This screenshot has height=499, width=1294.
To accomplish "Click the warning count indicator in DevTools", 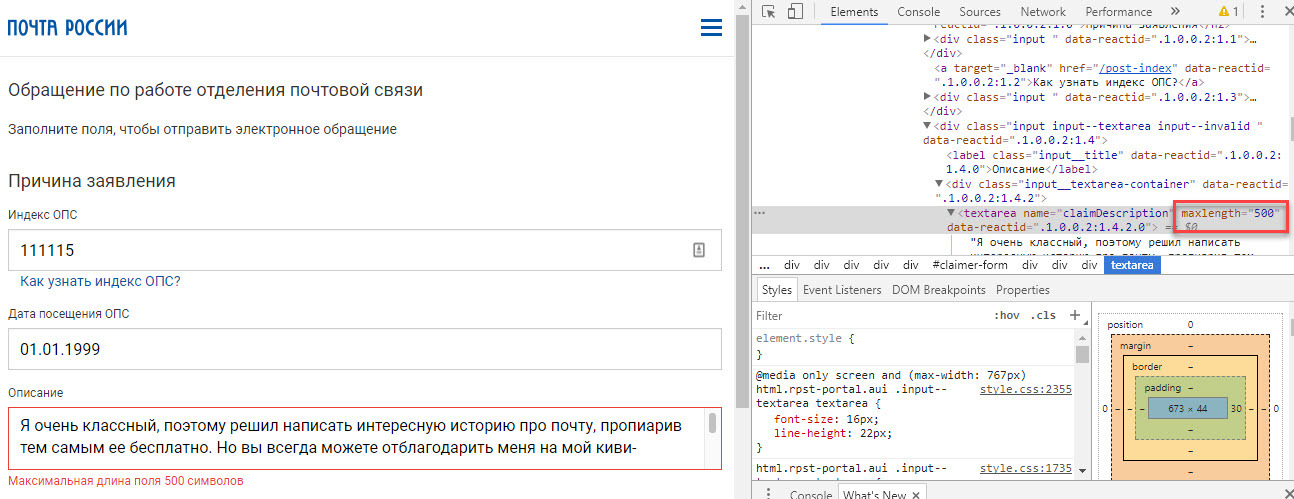I will tap(1228, 12).
